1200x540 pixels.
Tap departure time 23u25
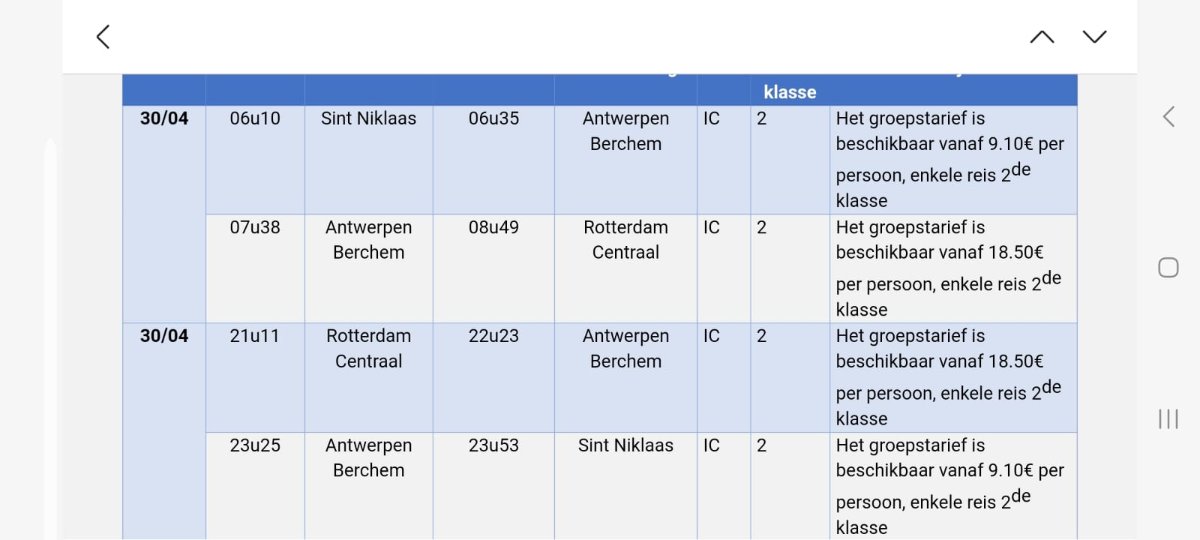[255, 446]
